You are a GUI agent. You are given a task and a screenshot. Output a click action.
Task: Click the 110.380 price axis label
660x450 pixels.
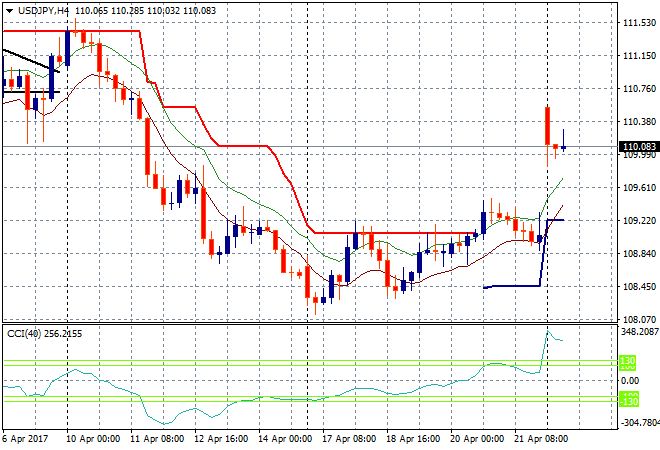click(x=639, y=122)
